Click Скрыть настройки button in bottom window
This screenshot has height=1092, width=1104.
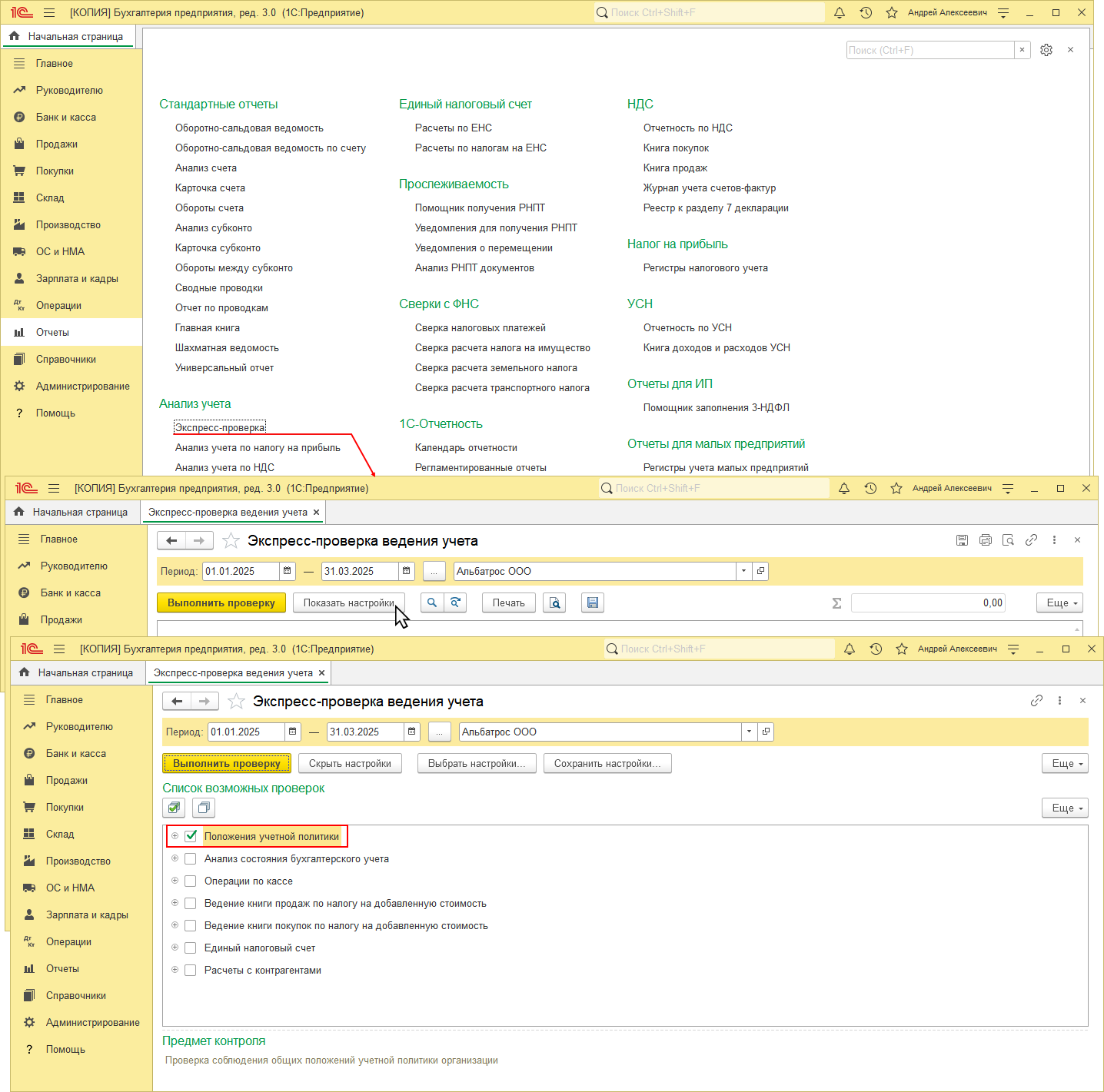point(350,763)
